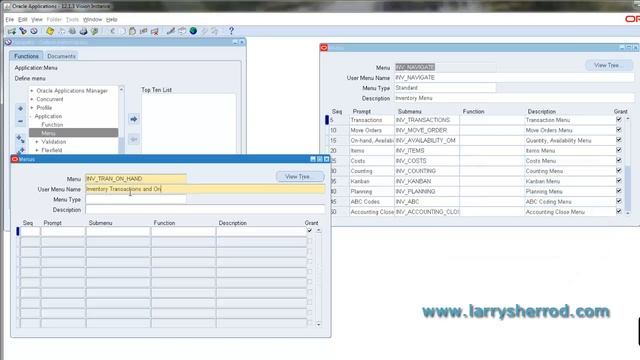640x360 pixels.
Task: Click the Folder Tools toolbar icon
Action: [x=215, y=31]
